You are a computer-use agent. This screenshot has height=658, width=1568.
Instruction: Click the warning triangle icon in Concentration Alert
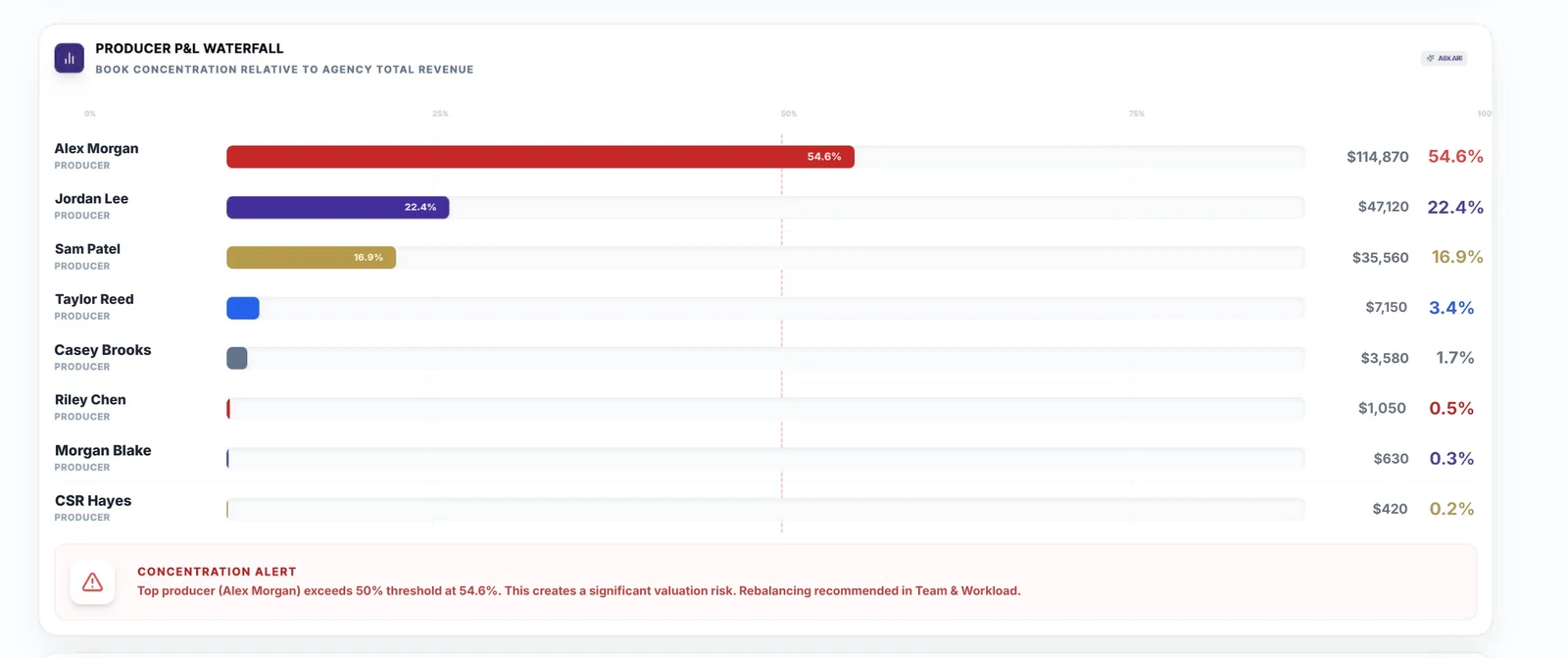tap(92, 582)
